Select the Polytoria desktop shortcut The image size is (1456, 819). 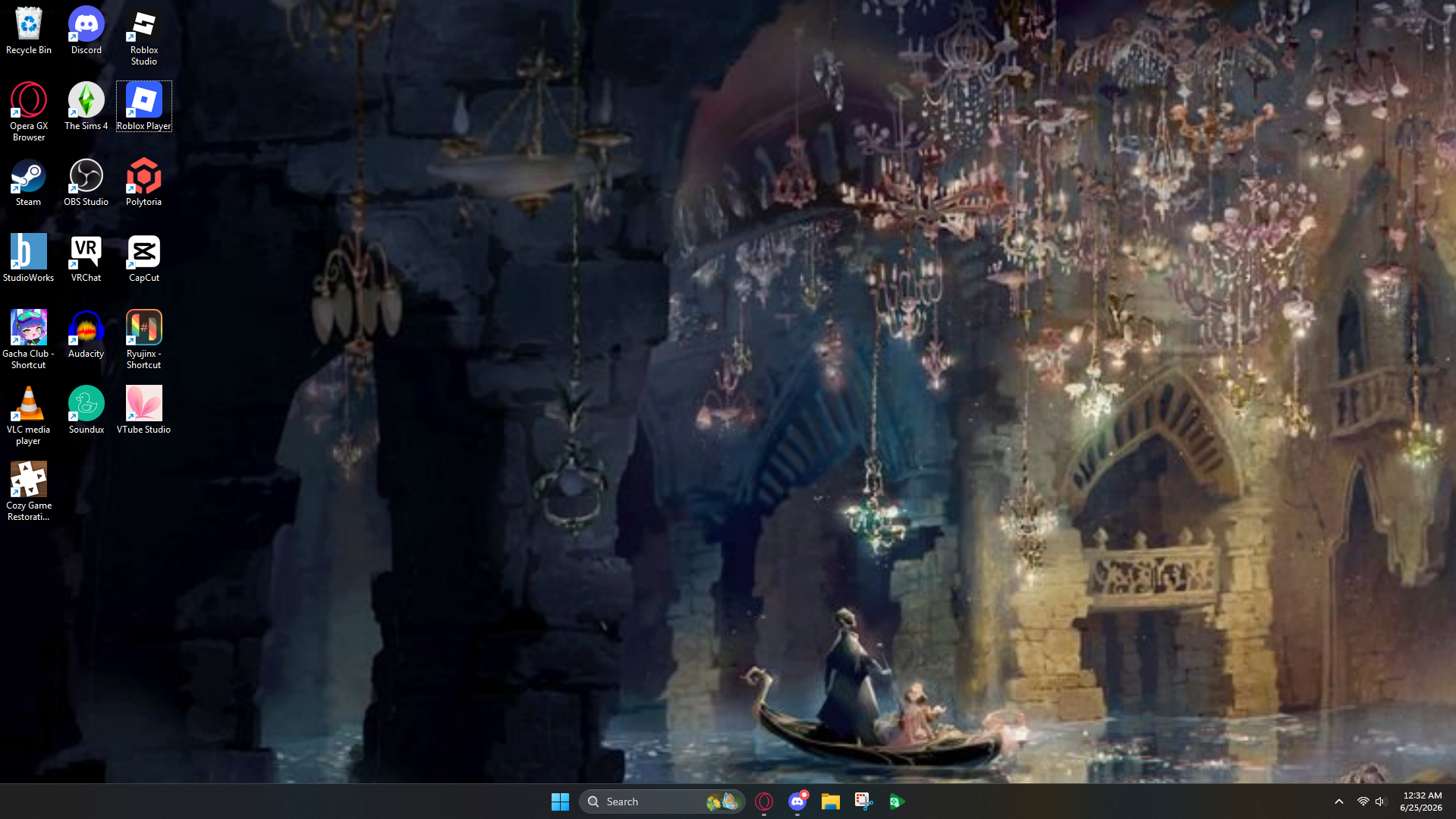(144, 183)
